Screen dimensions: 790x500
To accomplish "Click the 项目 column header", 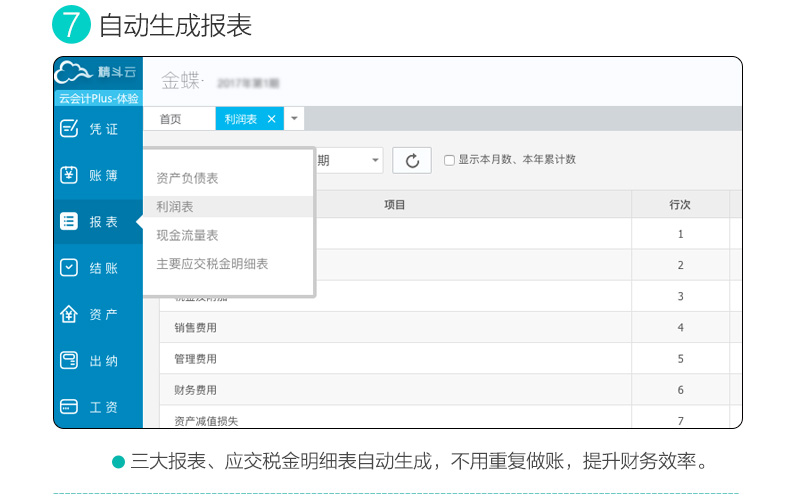I will pos(394,205).
